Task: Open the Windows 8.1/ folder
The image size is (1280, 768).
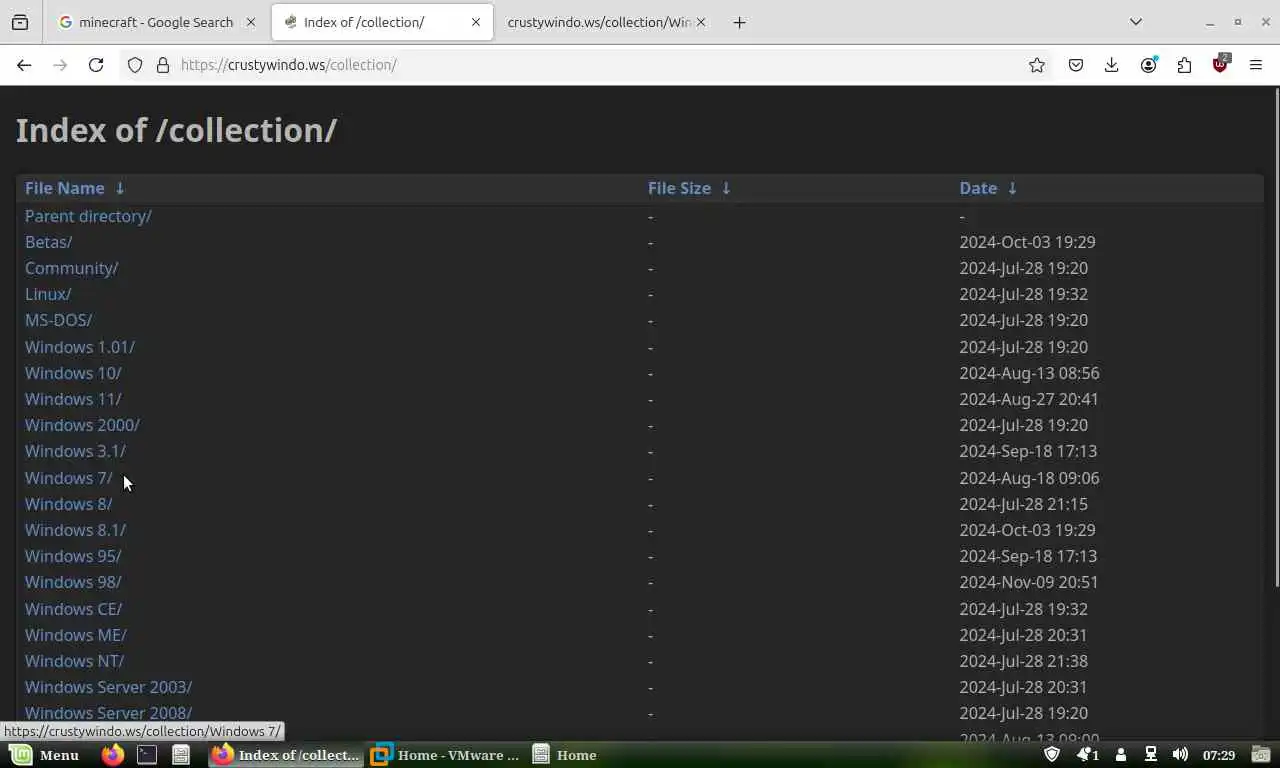Action: coord(75,530)
